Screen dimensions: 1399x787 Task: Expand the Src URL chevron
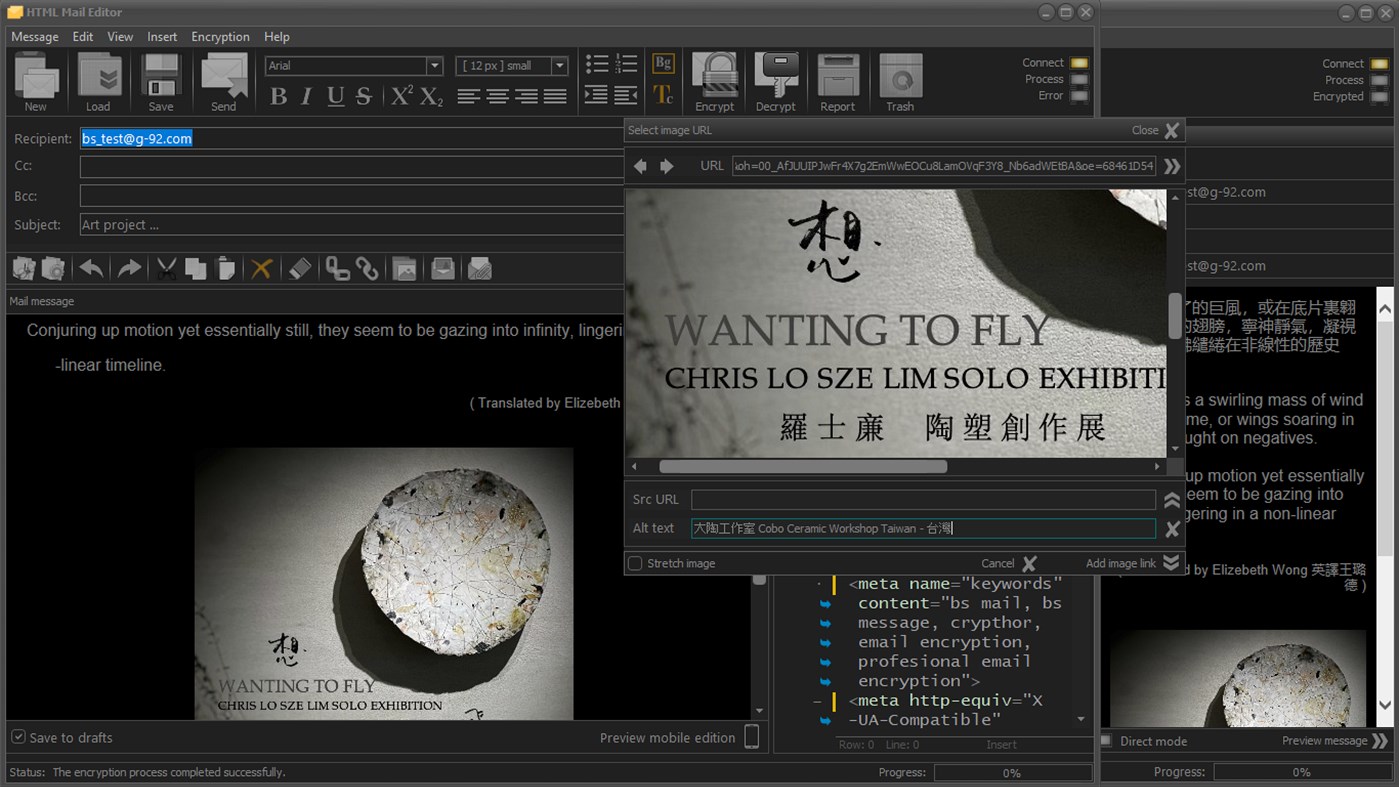tap(1172, 499)
